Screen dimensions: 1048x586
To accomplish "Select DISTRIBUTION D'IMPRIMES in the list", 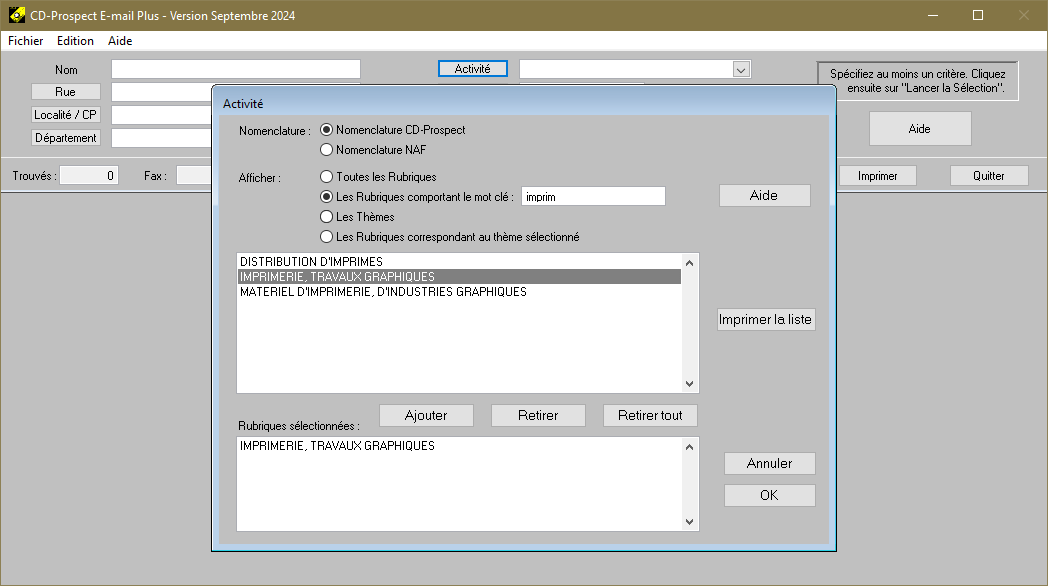I will 311,262.
